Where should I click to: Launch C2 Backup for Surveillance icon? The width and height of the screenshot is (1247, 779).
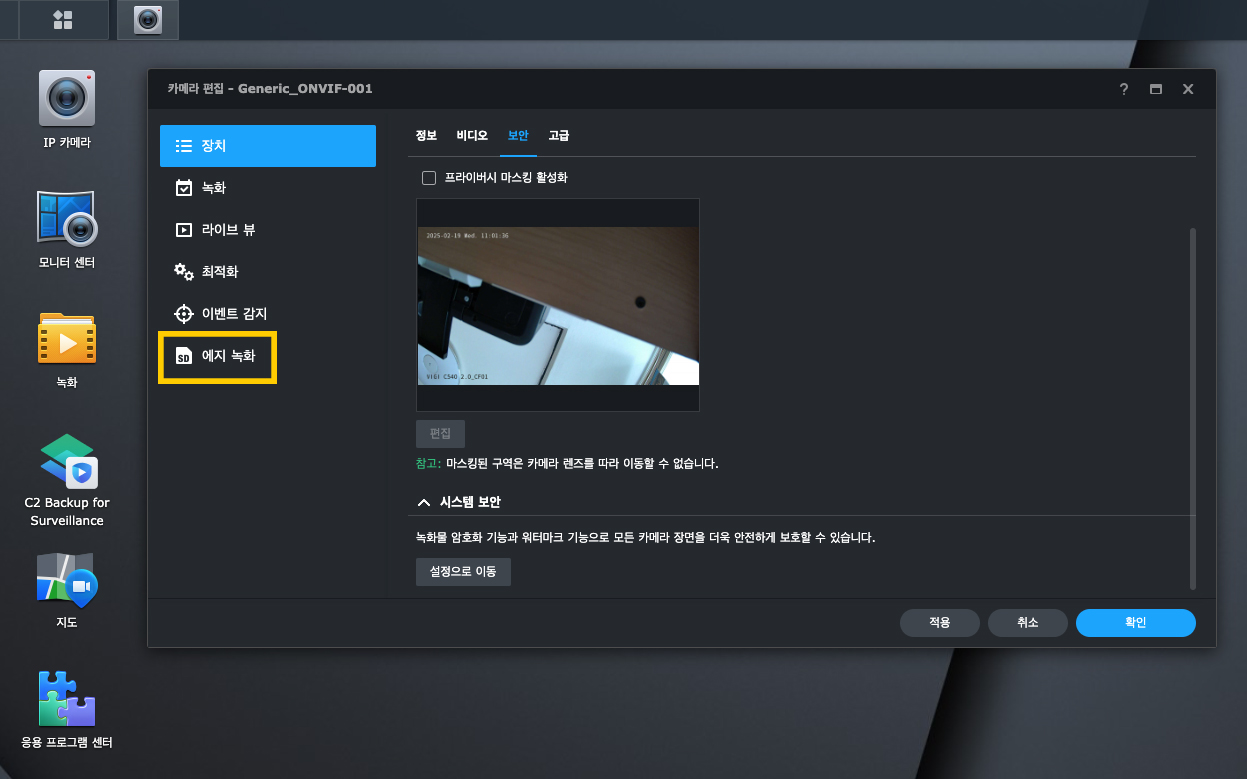(67, 460)
